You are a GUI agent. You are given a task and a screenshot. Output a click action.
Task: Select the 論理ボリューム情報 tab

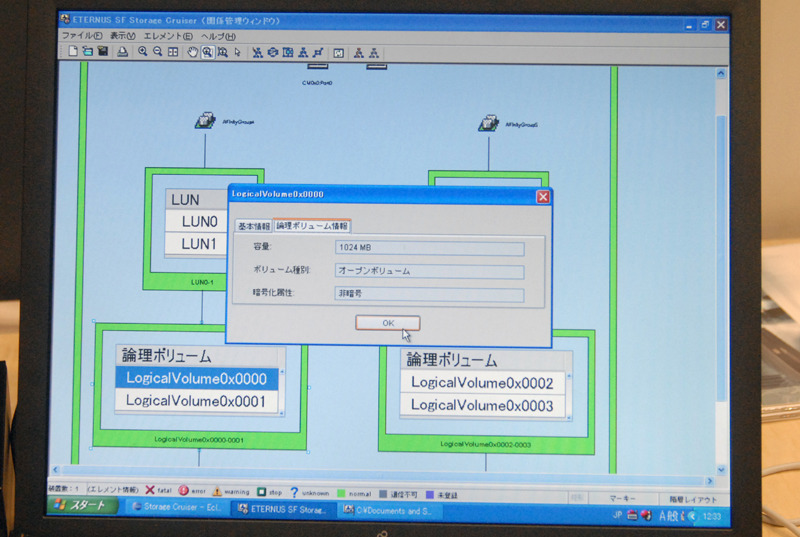click(312, 225)
